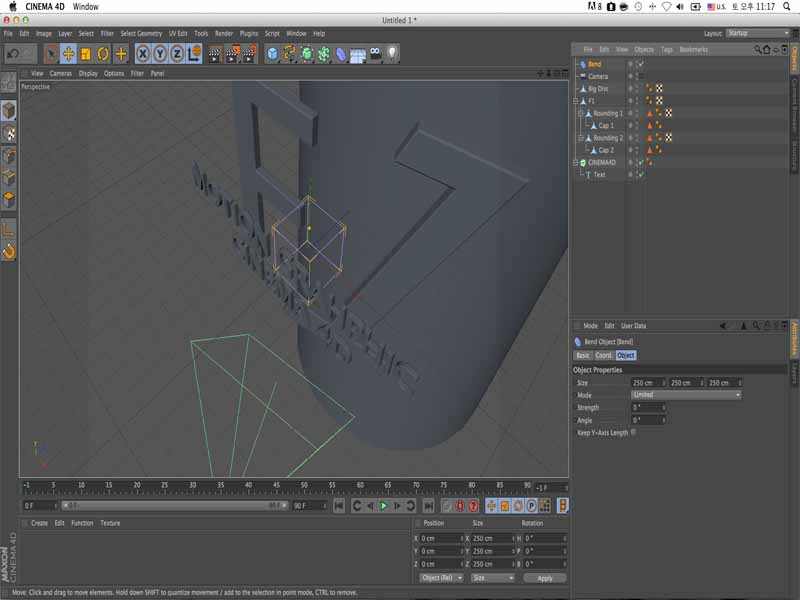The image size is (800, 600).
Task: Add a camera object from toolbar
Action: pyautogui.click(x=376, y=54)
